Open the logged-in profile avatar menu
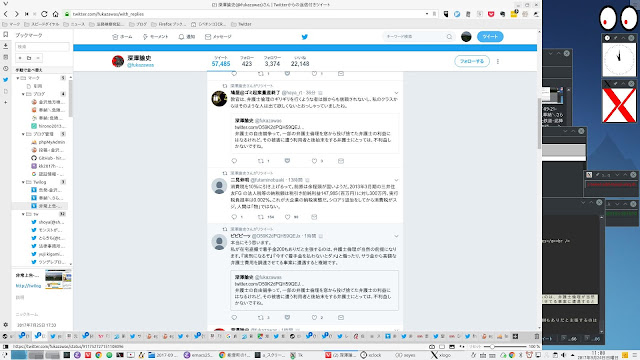This screenshot has width=640, height=360. 466,37
